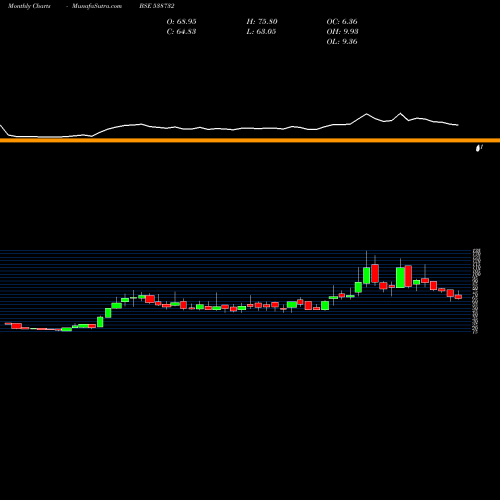Select the high price value 'H: 75.80'

point(262,21)
